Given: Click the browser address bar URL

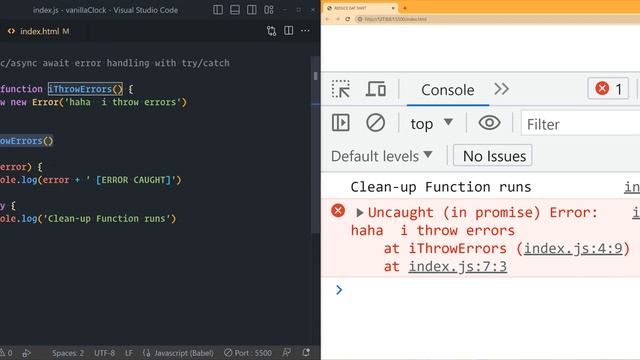Looking at the screenshot, I should coord(395,19).
